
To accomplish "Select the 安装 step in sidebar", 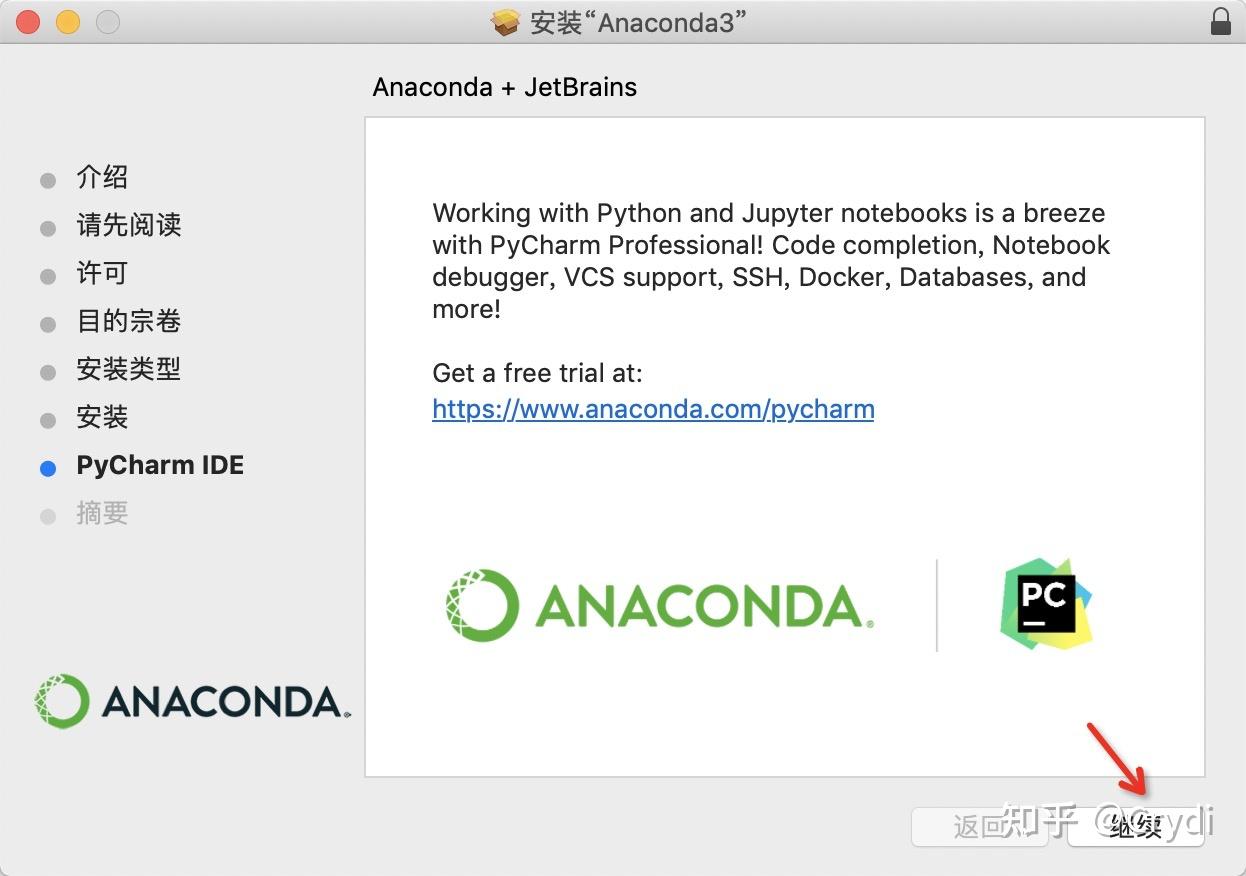I will (102, 417).
